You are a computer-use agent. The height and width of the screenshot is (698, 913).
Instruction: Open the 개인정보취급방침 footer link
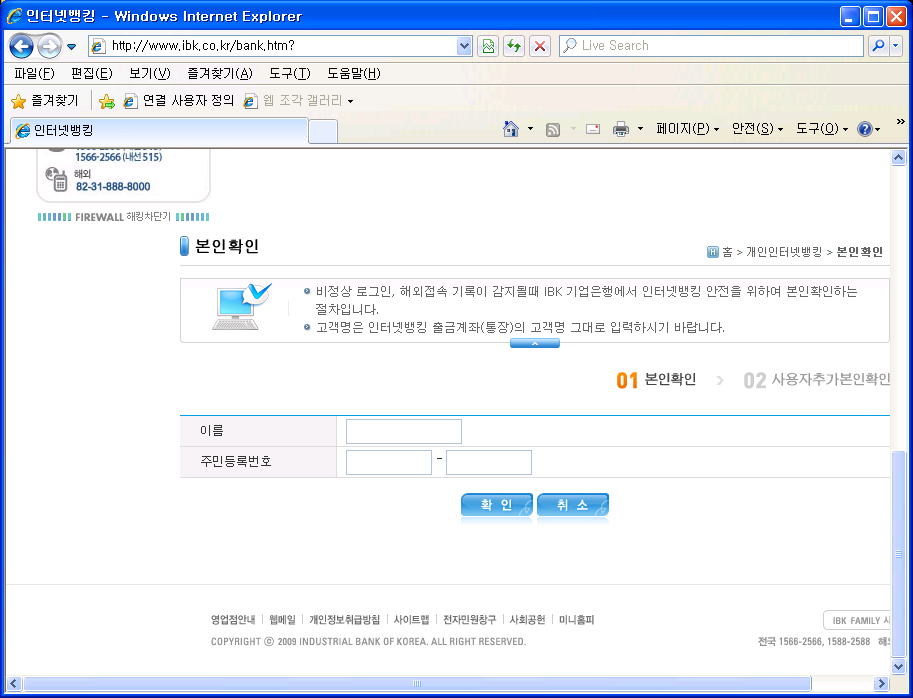345,620
